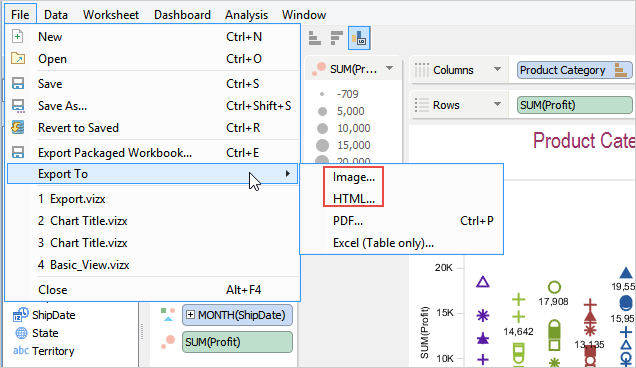Click the Save floppy disk icon
This screenshot has width=636, height=368.
[18, 84]
